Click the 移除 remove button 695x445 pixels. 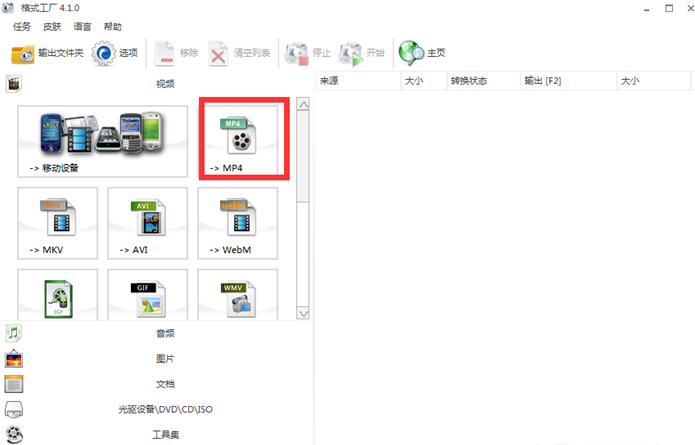click(x=176, y=54)
